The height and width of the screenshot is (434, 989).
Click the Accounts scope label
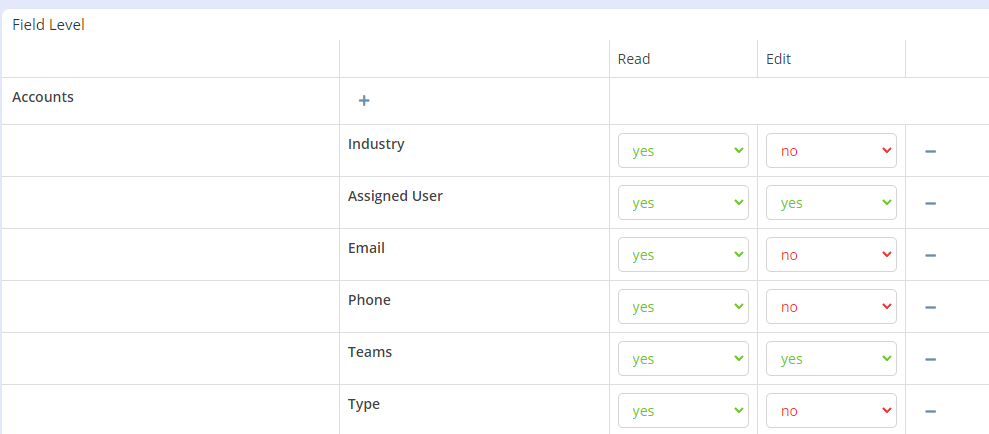(x=43, y=97)
